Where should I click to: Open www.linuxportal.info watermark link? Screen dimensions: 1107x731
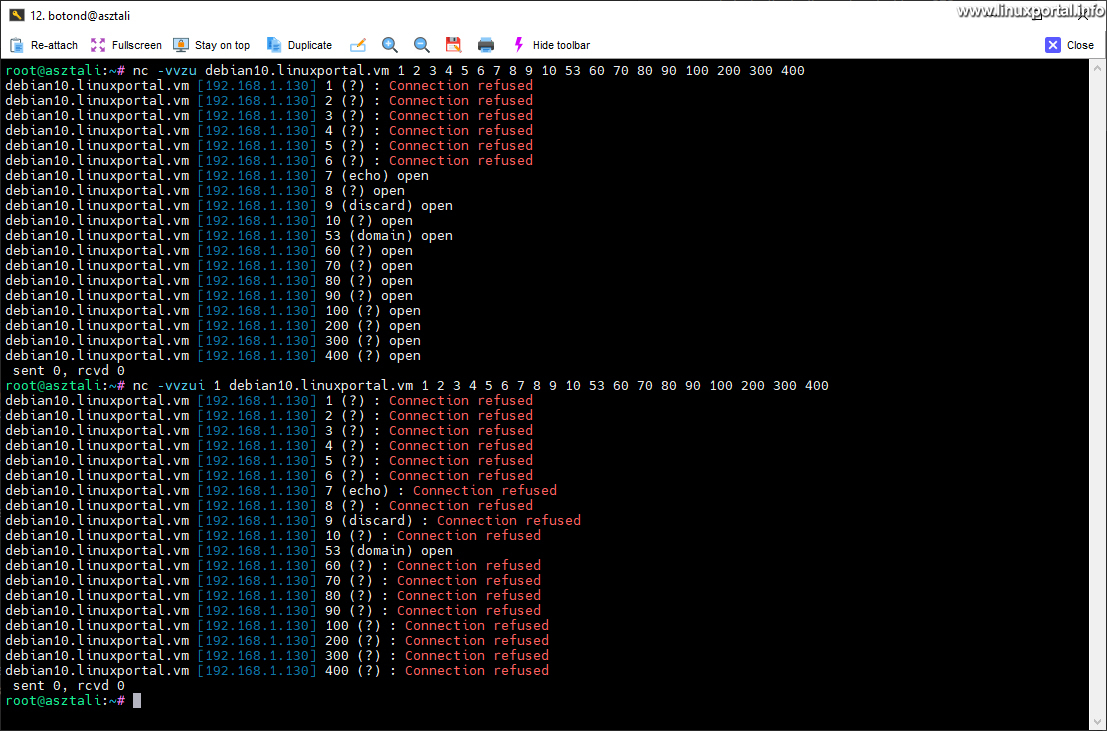1030,11
